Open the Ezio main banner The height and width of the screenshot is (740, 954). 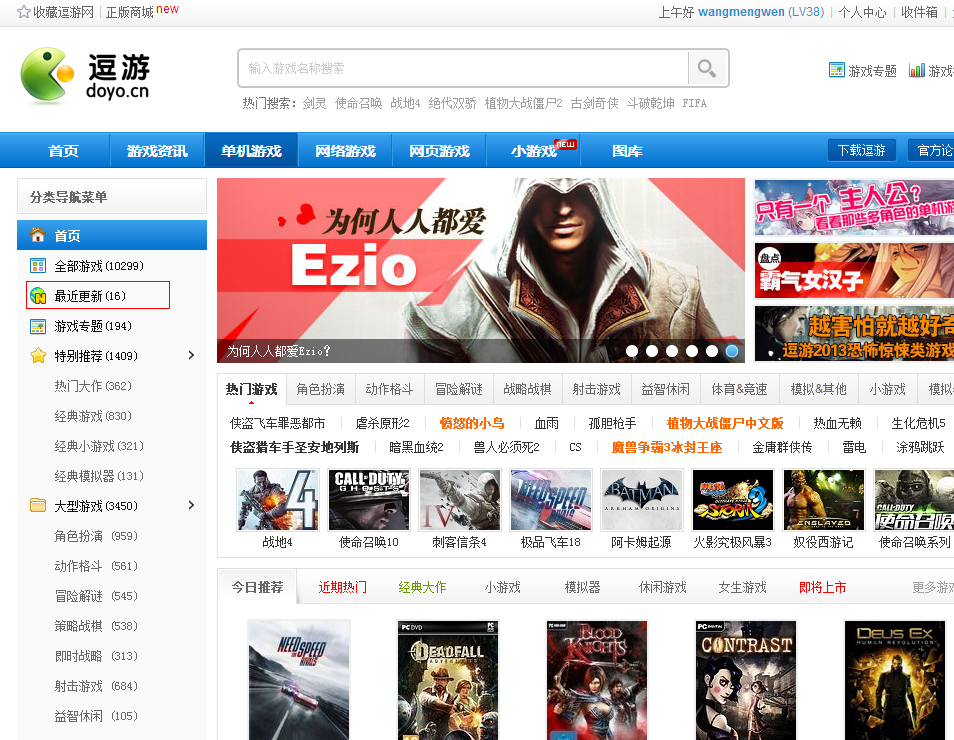click(x=481, y=270)
